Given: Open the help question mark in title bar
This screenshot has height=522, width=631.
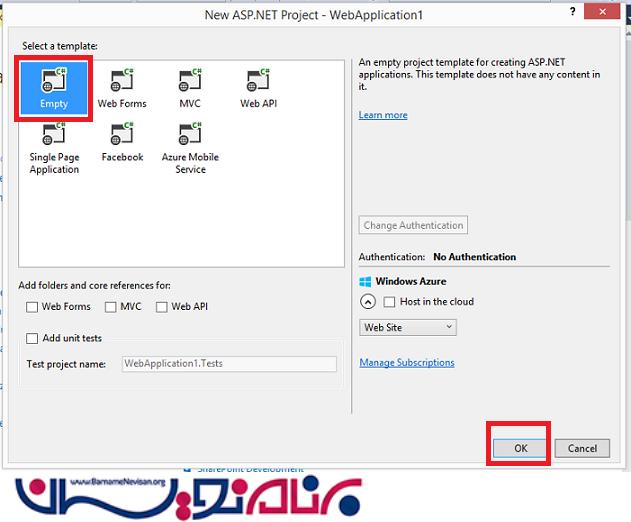Looking at the screenshot, I should tap(573, 11).
